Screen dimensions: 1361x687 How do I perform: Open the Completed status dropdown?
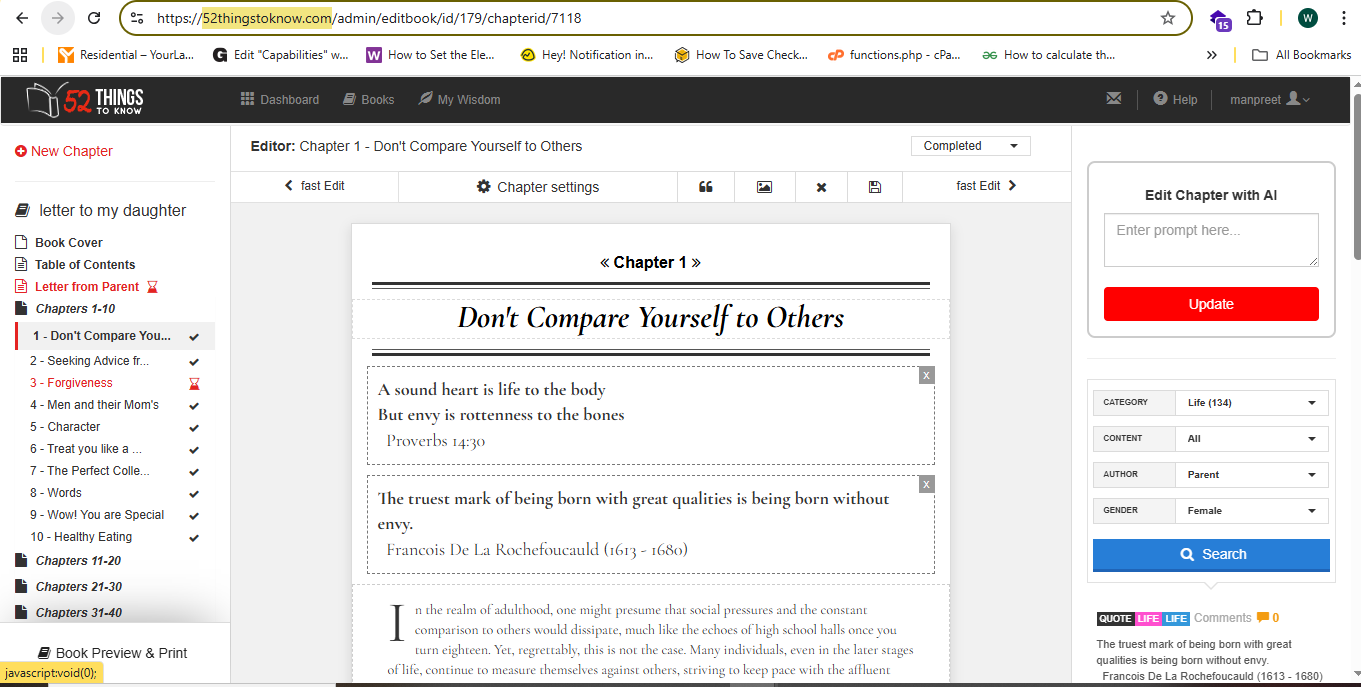pos(970,146)
